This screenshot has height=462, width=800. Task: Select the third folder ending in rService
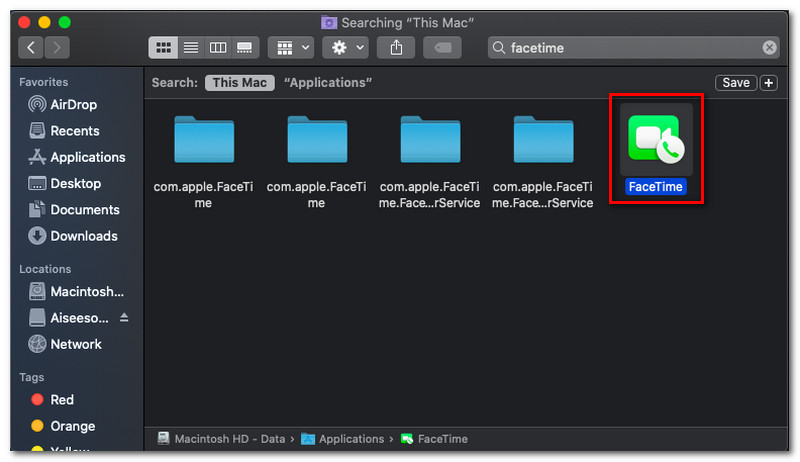coord(430,139)
